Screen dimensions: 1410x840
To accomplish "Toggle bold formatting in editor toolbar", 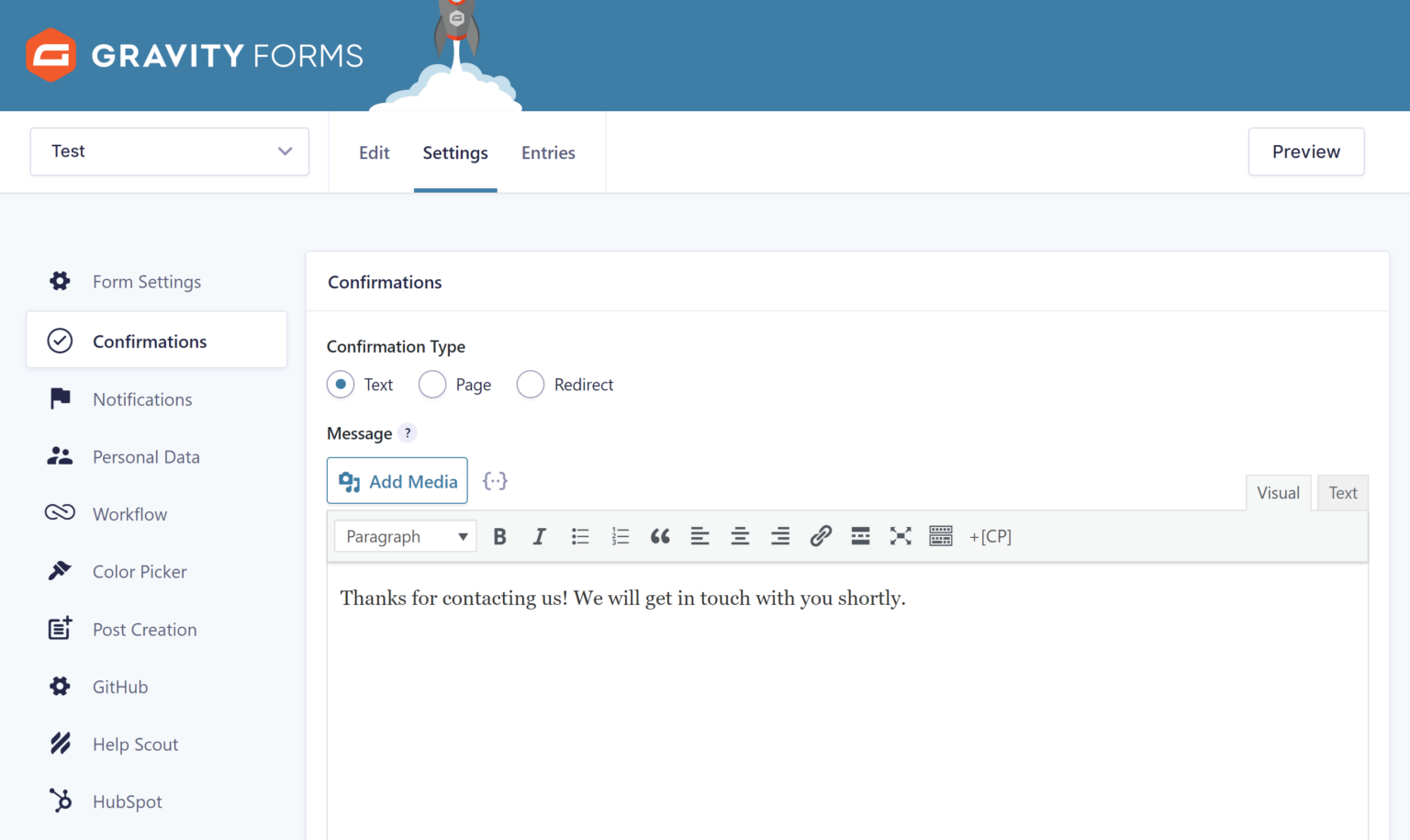I will (x=499, y=535).
